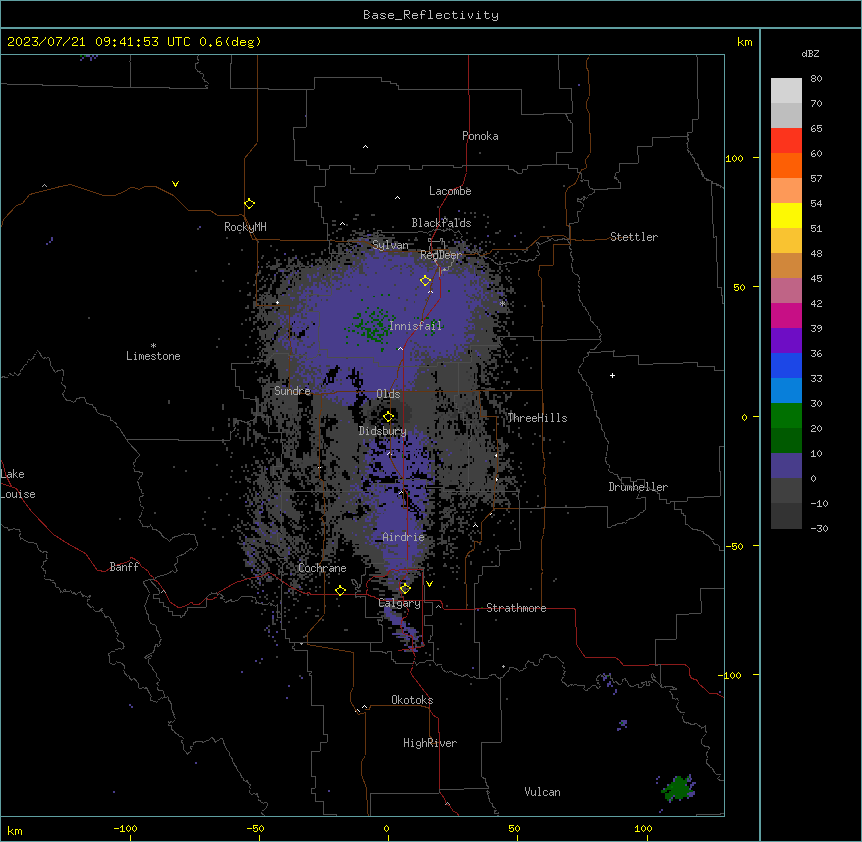Click the asterisk marker above Limestone

[153, 346]
